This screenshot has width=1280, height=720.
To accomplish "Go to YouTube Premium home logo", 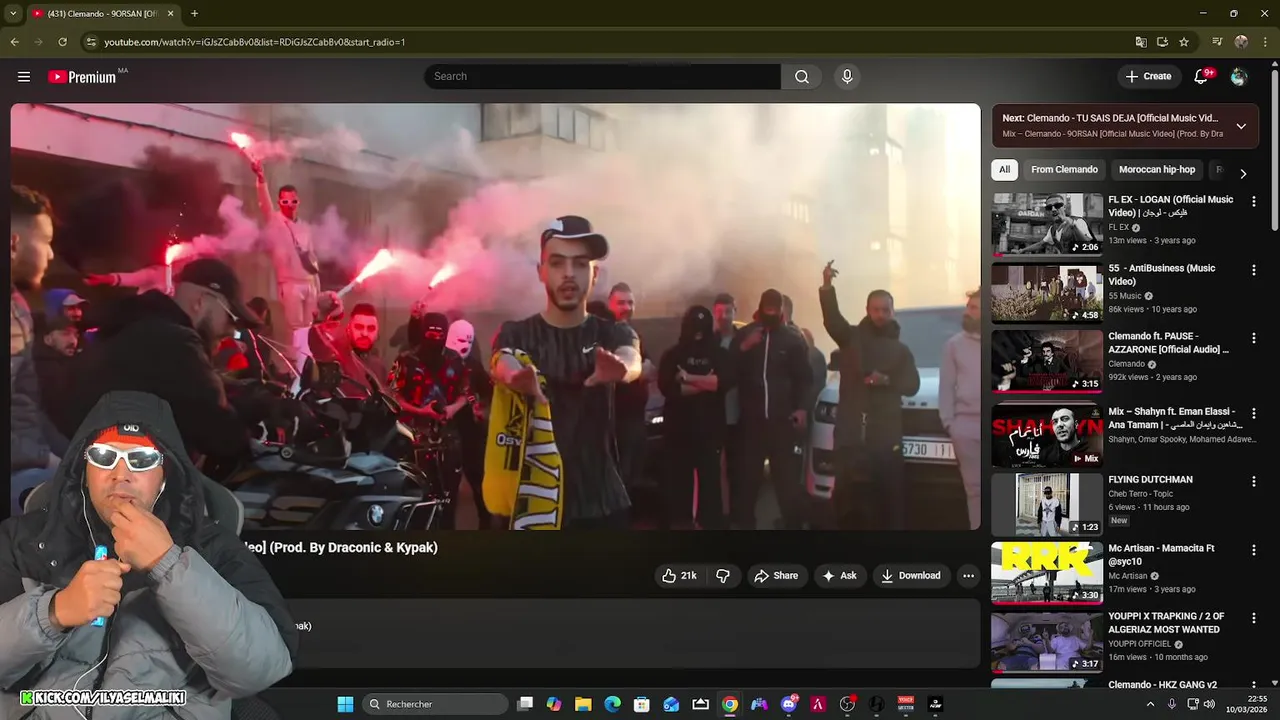I will click(82, 77).
